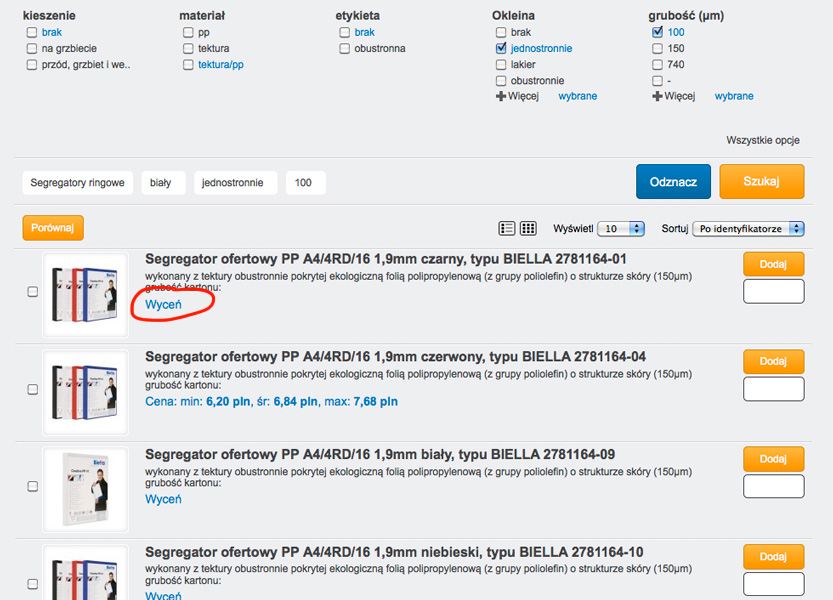Image resolution: width=833 pixels, height=600 pixels.
Task: Open czerwony BIELLA 2781164-04 product title
Action: coord(396,357)
